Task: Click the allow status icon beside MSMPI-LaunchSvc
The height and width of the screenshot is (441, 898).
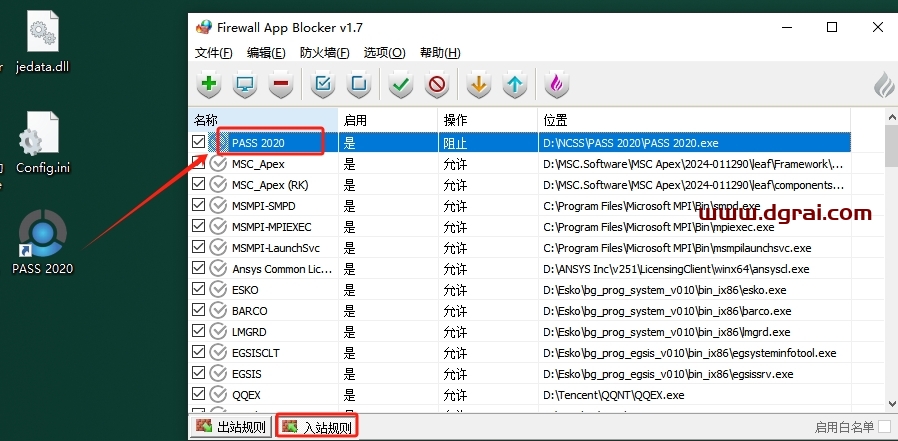Action: click(218, 248)
